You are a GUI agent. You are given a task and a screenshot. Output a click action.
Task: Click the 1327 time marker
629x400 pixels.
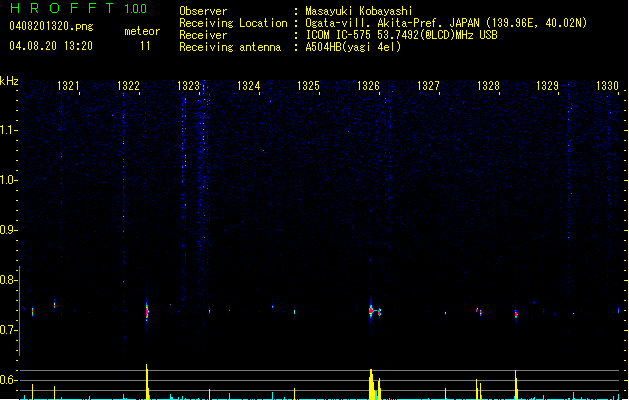428,86
